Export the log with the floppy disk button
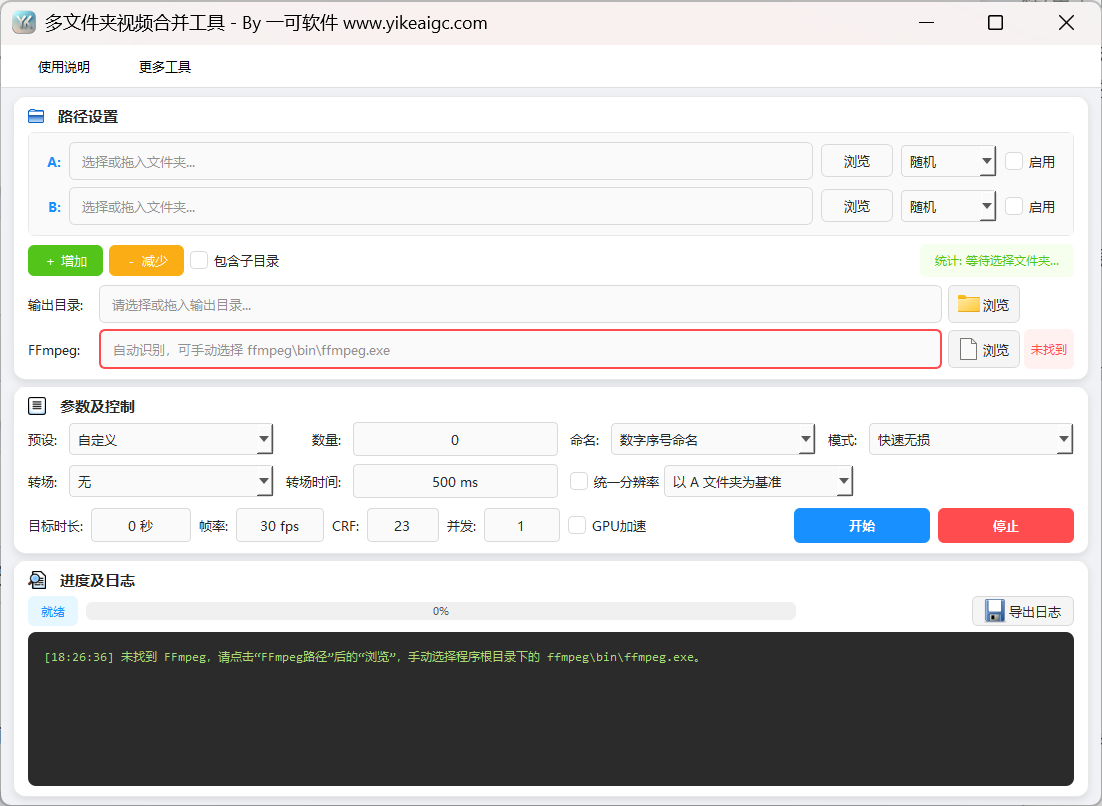 pos(1023,611)
